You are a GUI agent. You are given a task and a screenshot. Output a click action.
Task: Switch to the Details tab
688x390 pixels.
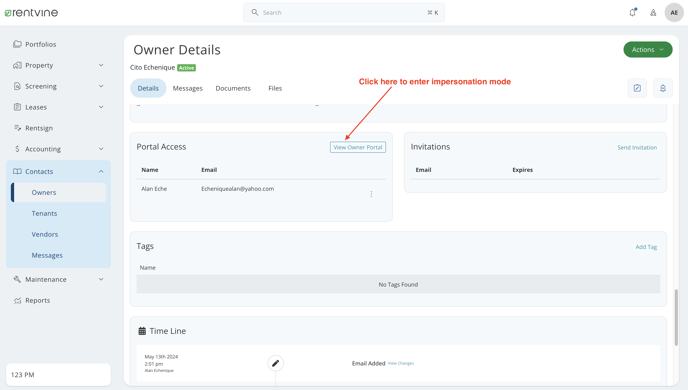coord(148,88)
